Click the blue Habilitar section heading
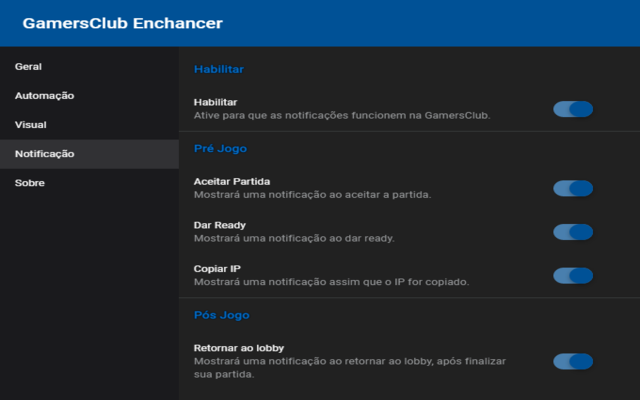Screen dimensions: 640x400 219,69
